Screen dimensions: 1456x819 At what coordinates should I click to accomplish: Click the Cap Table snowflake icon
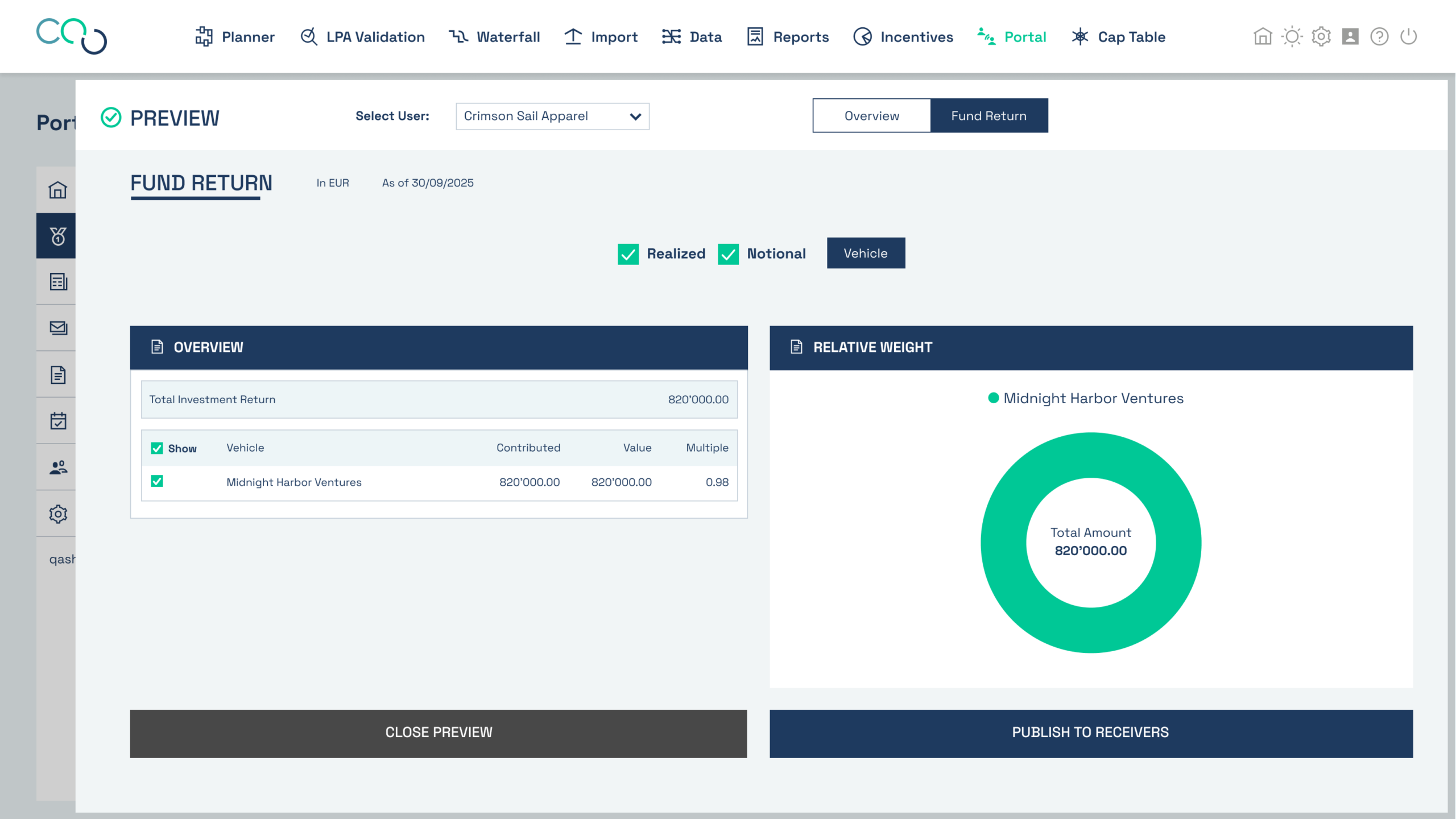(x=1079, y=36)
